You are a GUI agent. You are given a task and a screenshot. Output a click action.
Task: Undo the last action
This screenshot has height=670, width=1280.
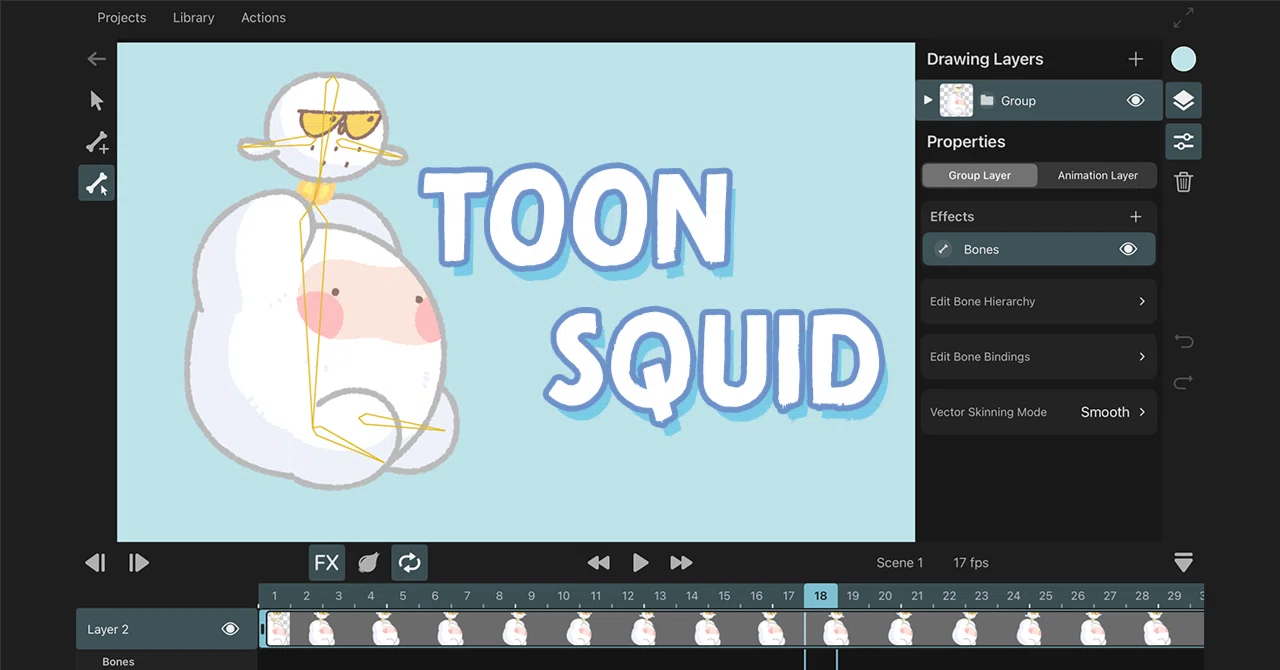pyautogui.click(x=1183, y=342)
